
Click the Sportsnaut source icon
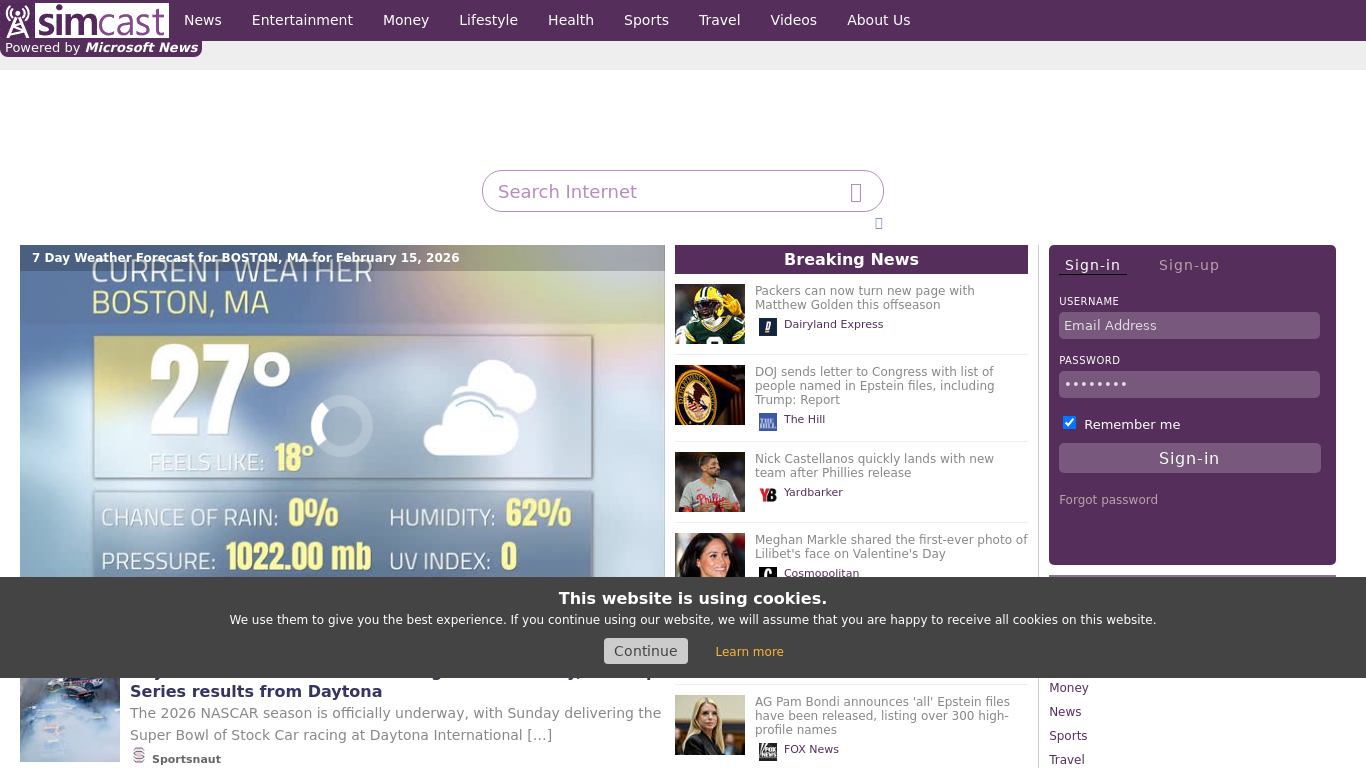tap(139, 756)
